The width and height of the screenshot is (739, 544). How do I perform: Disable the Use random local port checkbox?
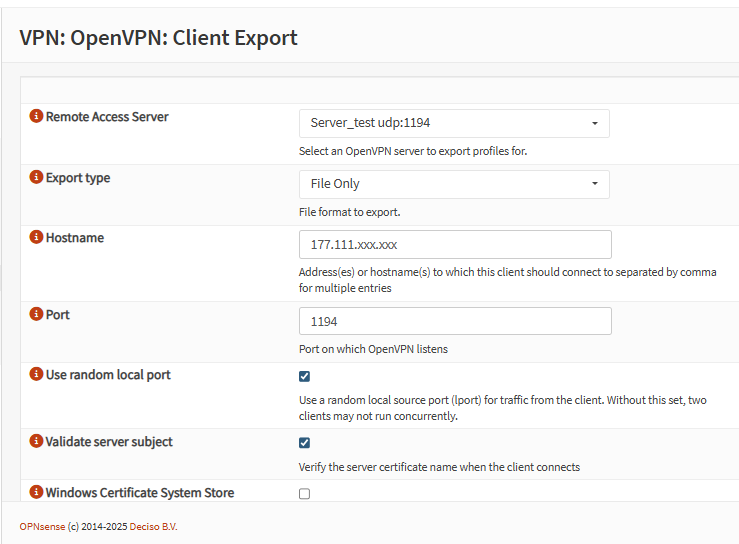pyautogui.click(x=305, y=377)
